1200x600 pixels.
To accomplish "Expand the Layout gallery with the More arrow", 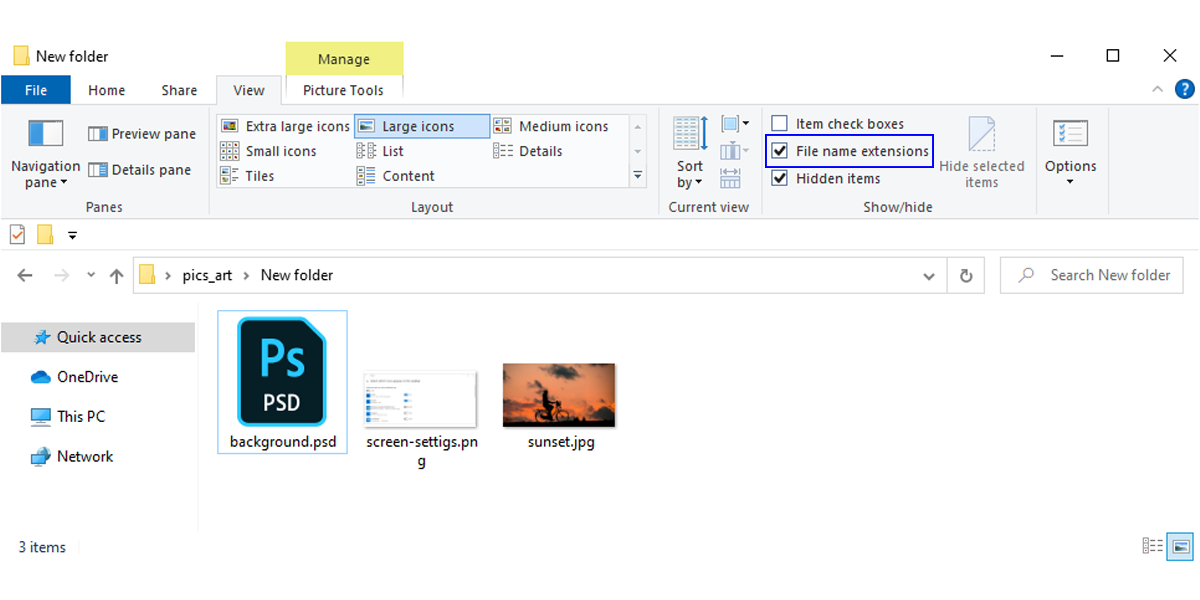I will point(638,176).
